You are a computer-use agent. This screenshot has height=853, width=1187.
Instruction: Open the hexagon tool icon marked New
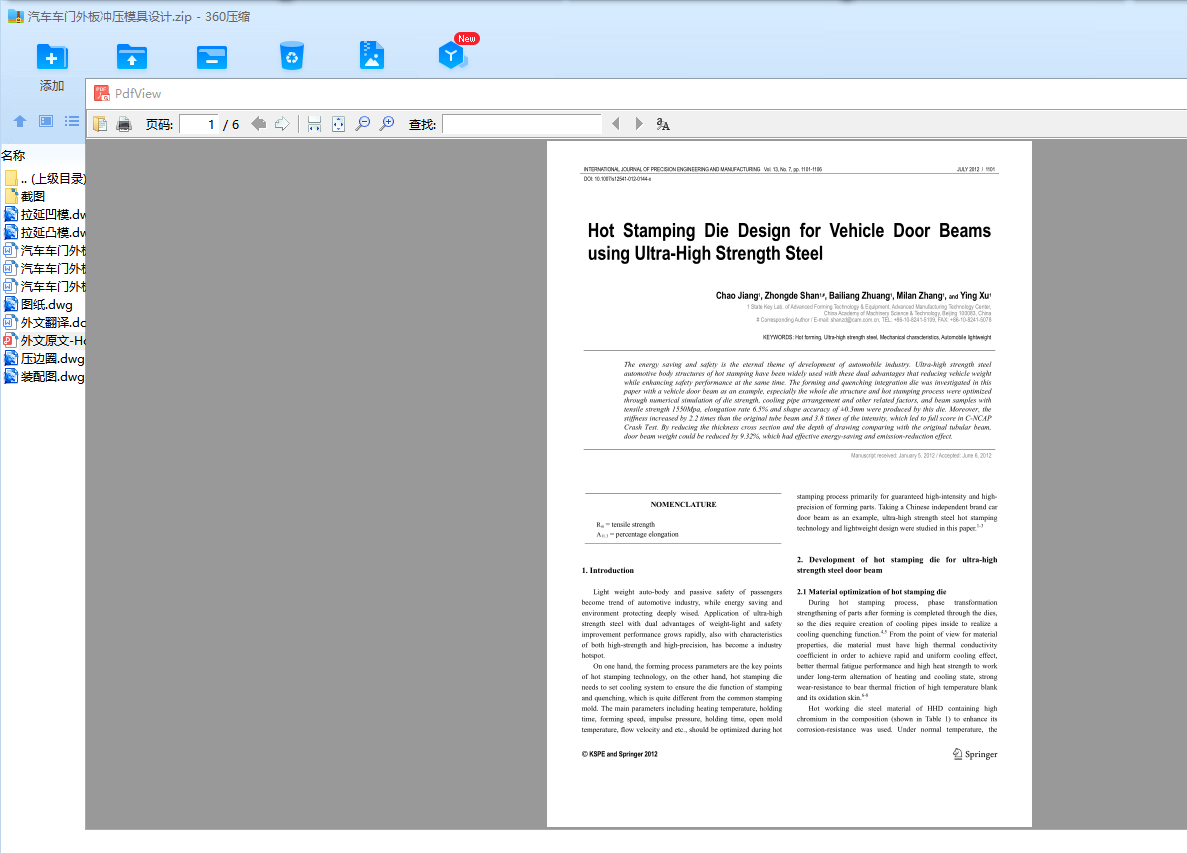click(x=453, y=55)
